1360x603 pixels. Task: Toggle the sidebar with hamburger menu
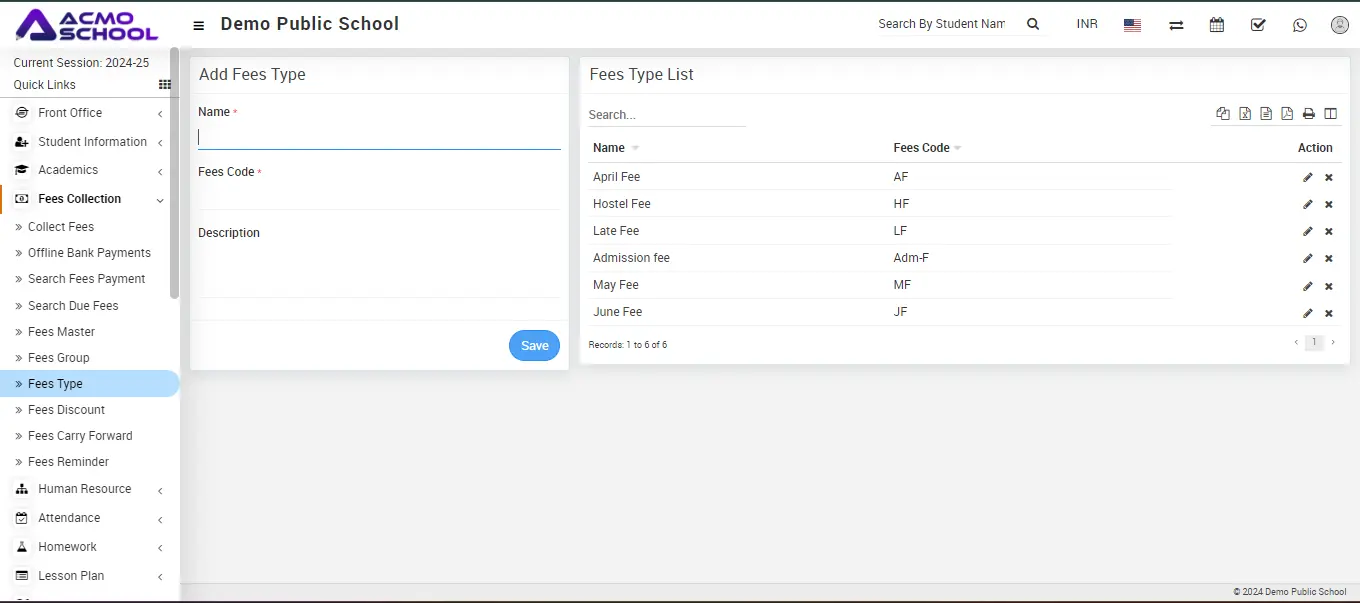pyautogui.click(x=199, y=25)
